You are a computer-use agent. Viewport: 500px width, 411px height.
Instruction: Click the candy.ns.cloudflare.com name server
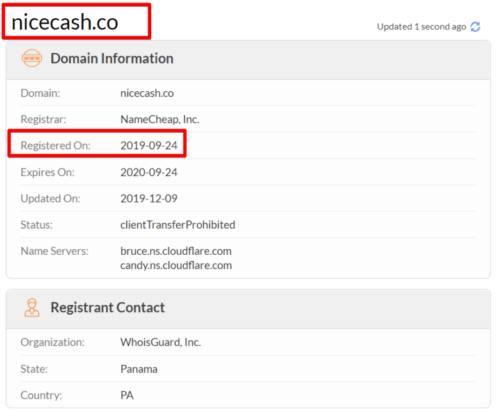coord(176,265)
